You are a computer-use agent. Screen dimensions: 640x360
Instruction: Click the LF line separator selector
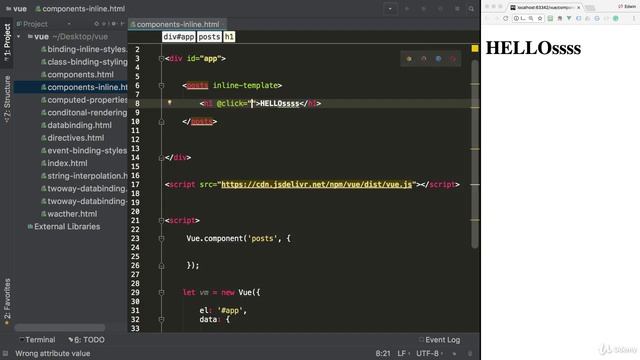click(x=403, y=353)
